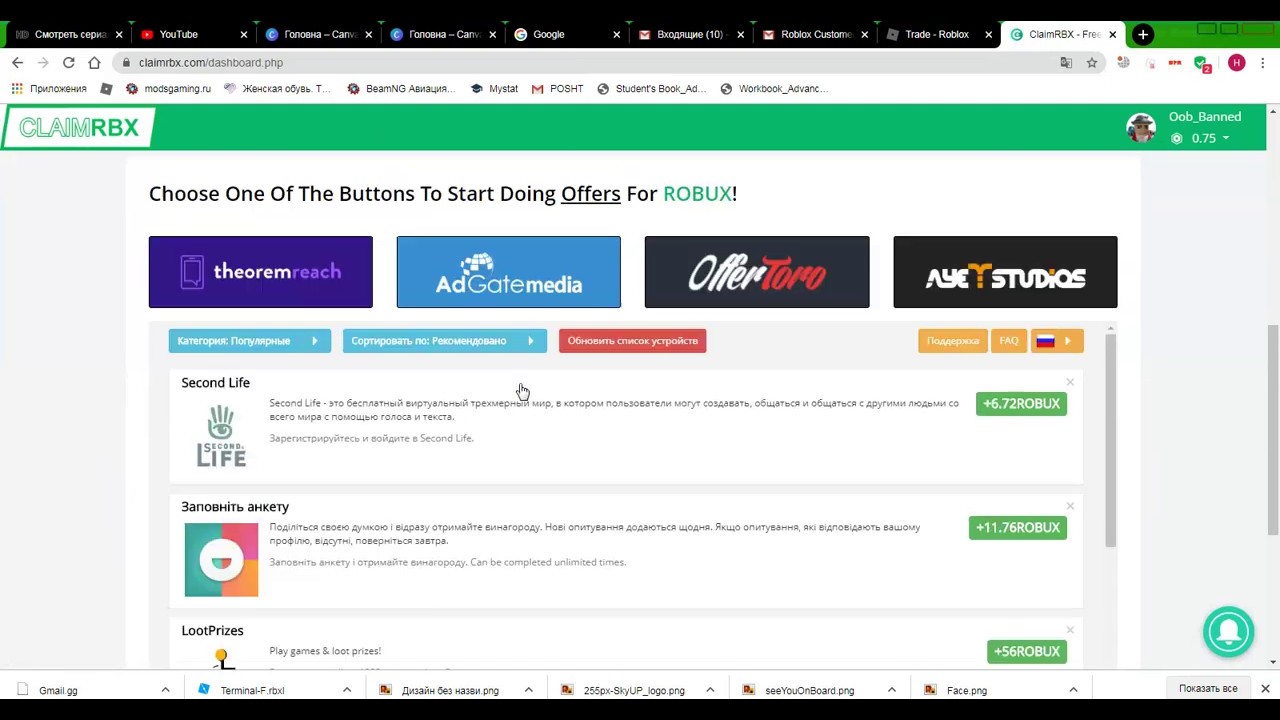Expand the 0.75 balance dropdown arrow
This screenshot has height=720, width=1280.
pos(1225,139)
